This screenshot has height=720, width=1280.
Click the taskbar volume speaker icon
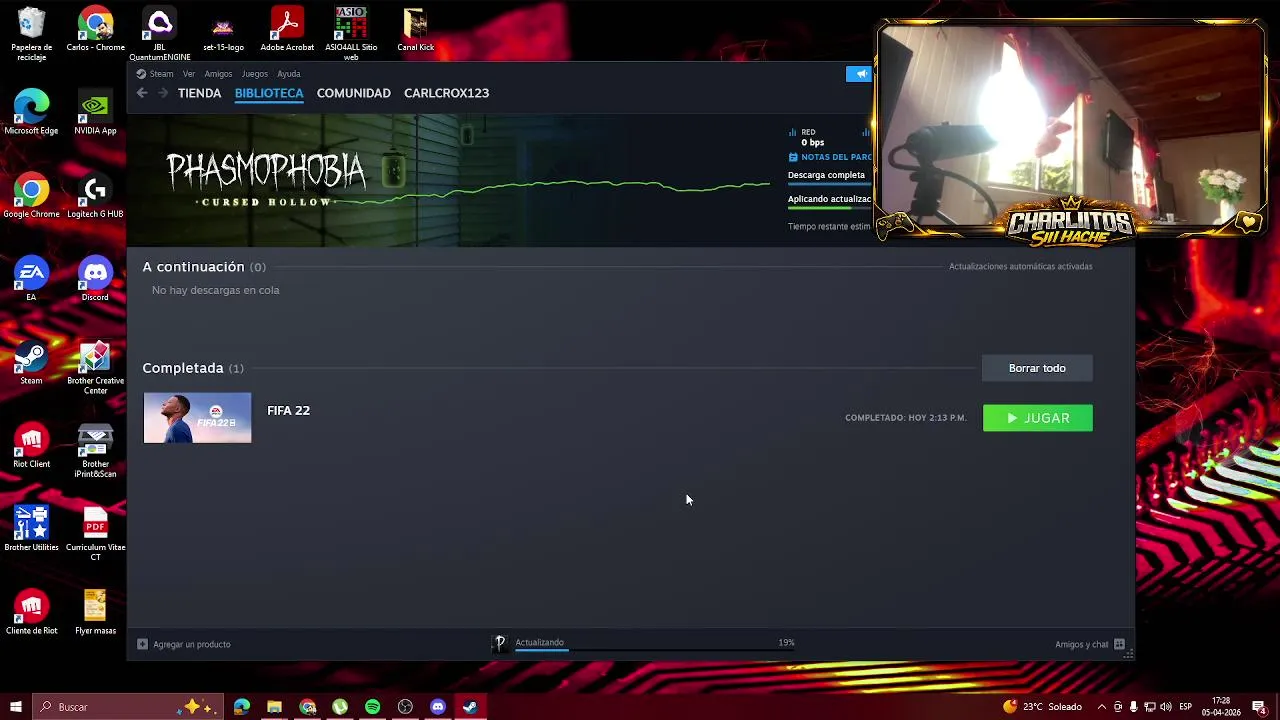[x=1166, y=707]
